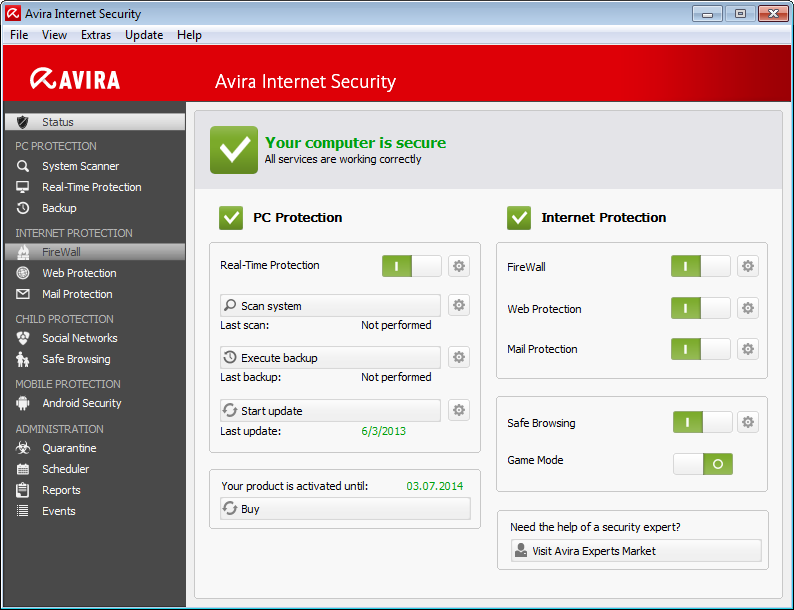Click gear icon next to Web Protection
Viewport: 794px width, 610px height.
click(747, 309)
